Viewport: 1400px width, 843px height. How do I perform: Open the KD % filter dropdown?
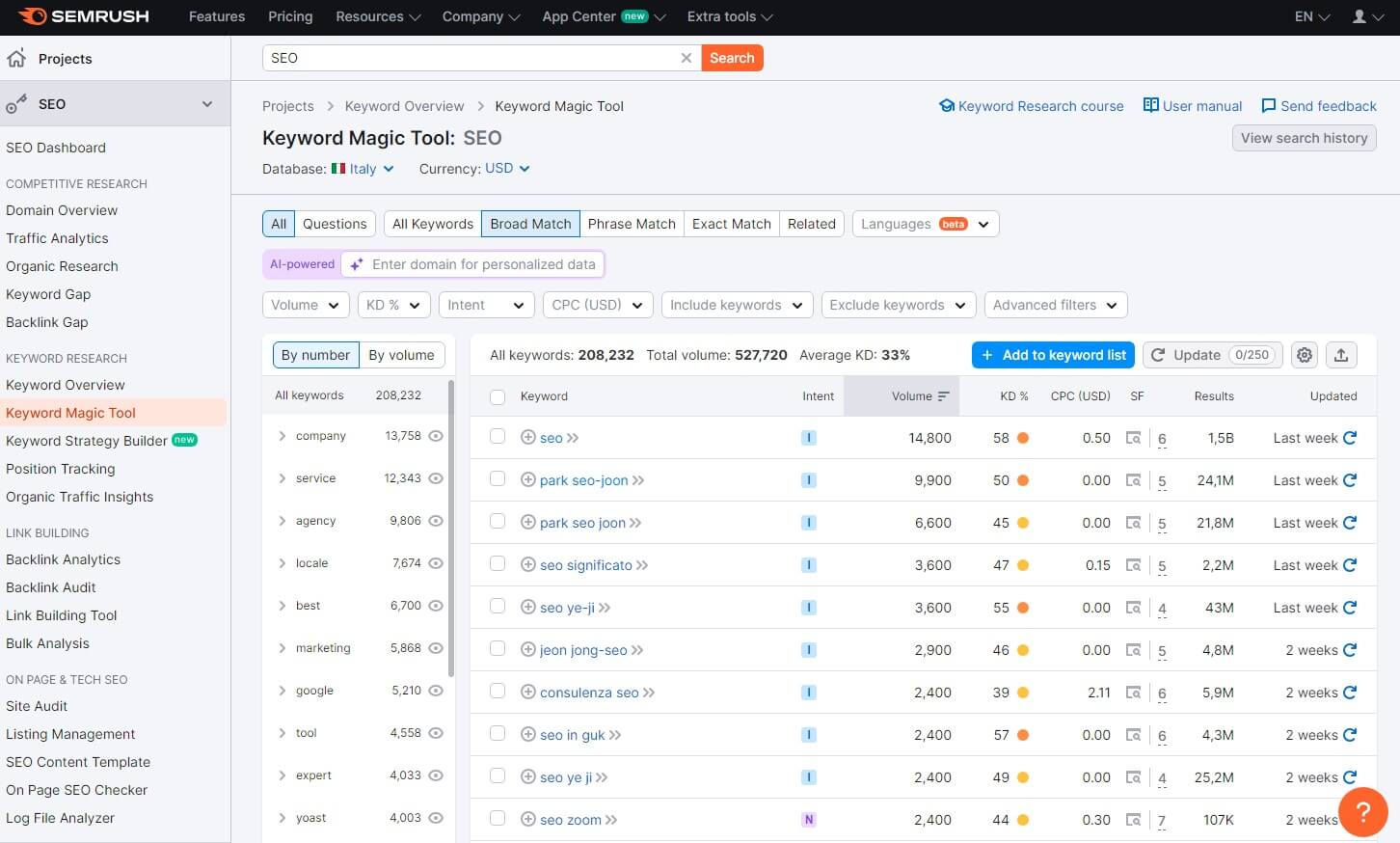tap(393, 305)
